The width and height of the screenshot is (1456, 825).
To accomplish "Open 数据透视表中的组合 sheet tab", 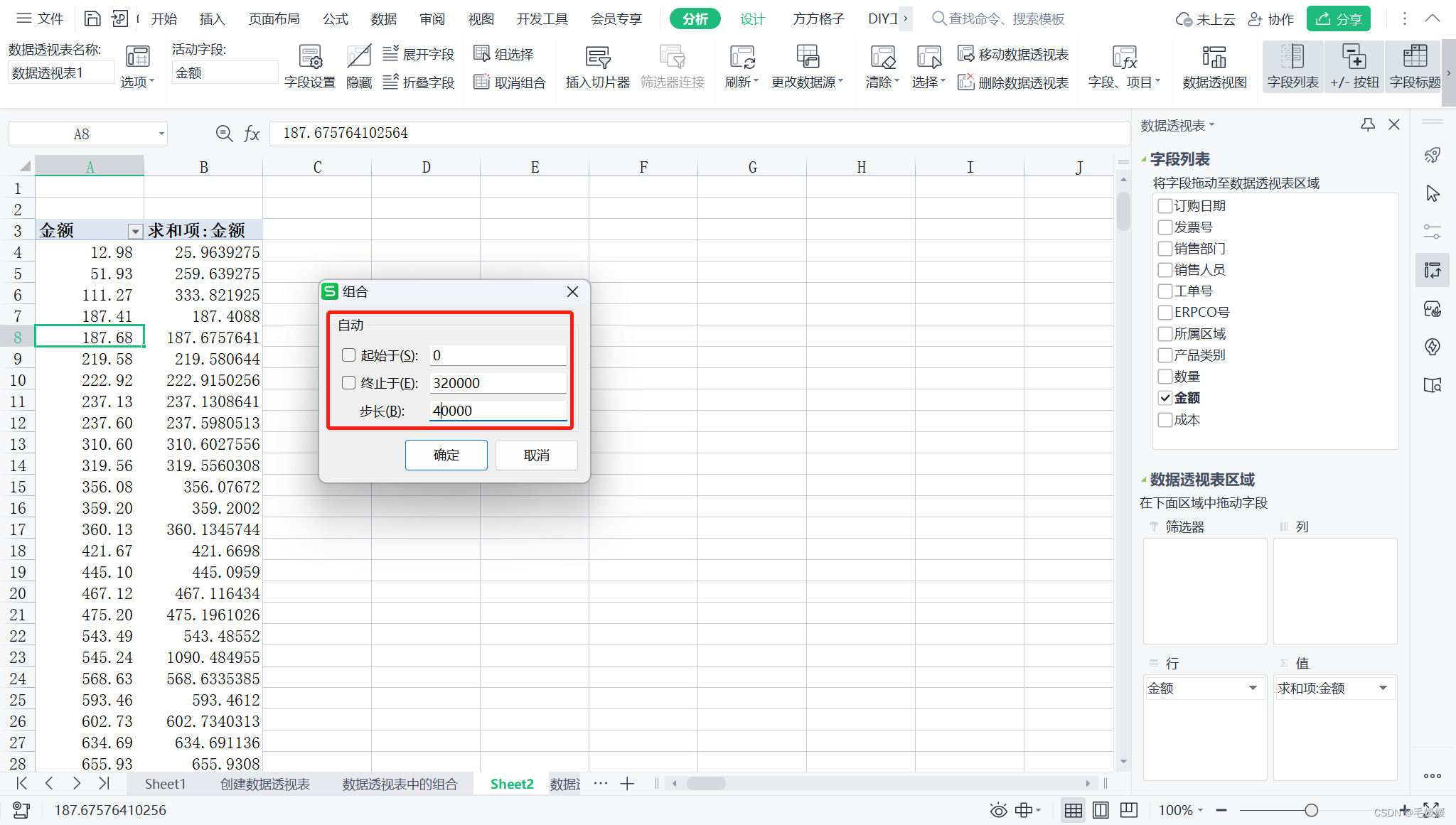I will [400, 784].
